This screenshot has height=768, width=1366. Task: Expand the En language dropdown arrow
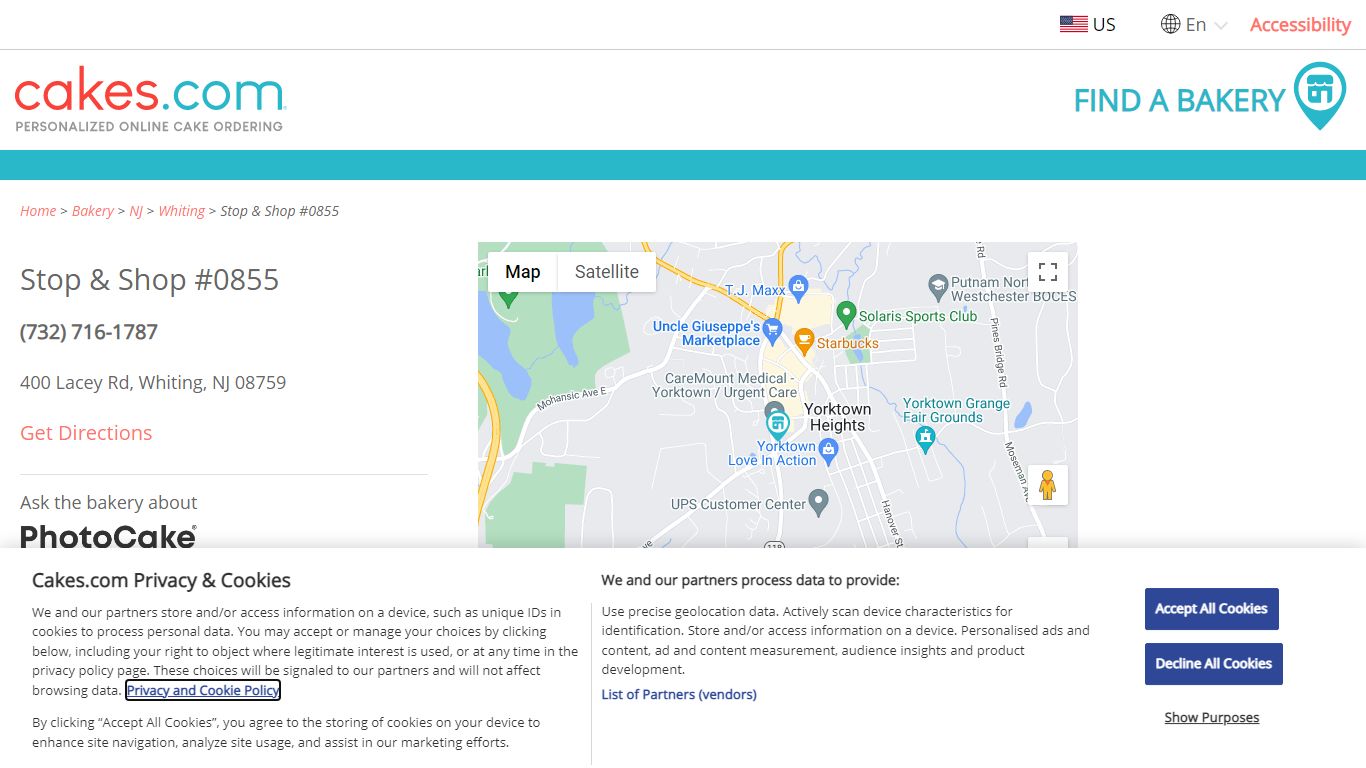1220,25
